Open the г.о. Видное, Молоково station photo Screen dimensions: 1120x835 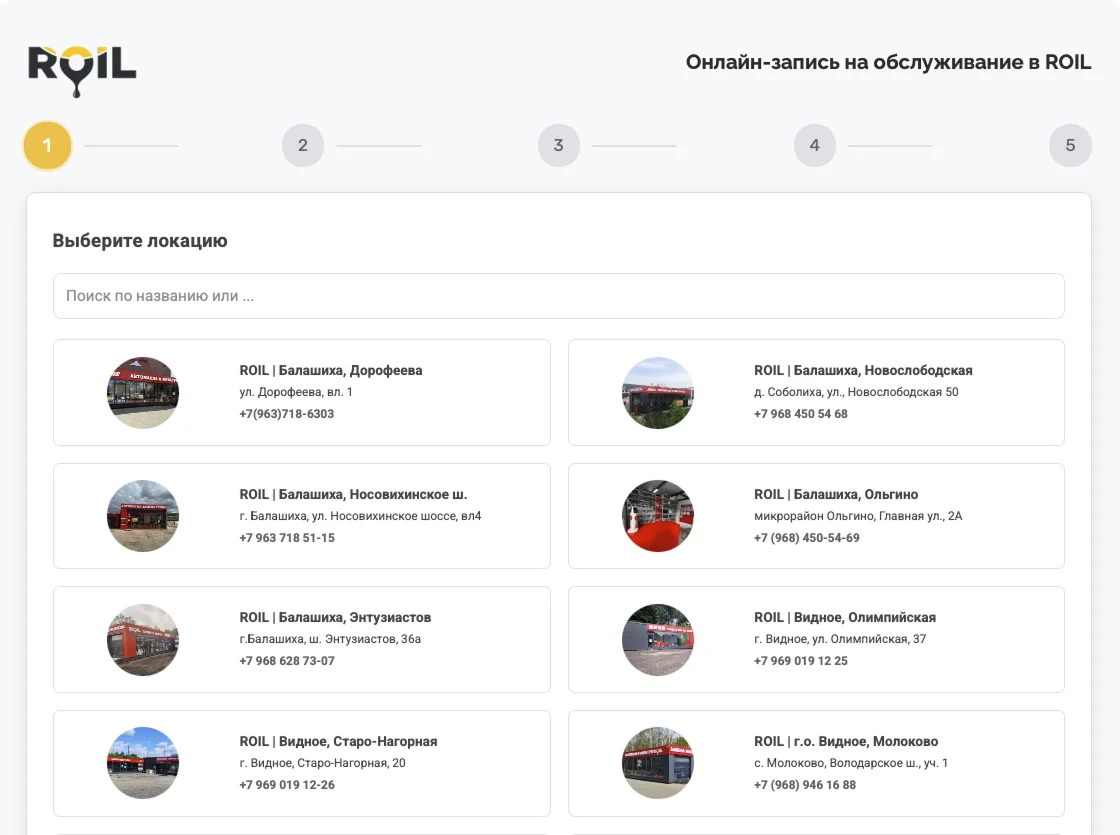pos(658,763)
